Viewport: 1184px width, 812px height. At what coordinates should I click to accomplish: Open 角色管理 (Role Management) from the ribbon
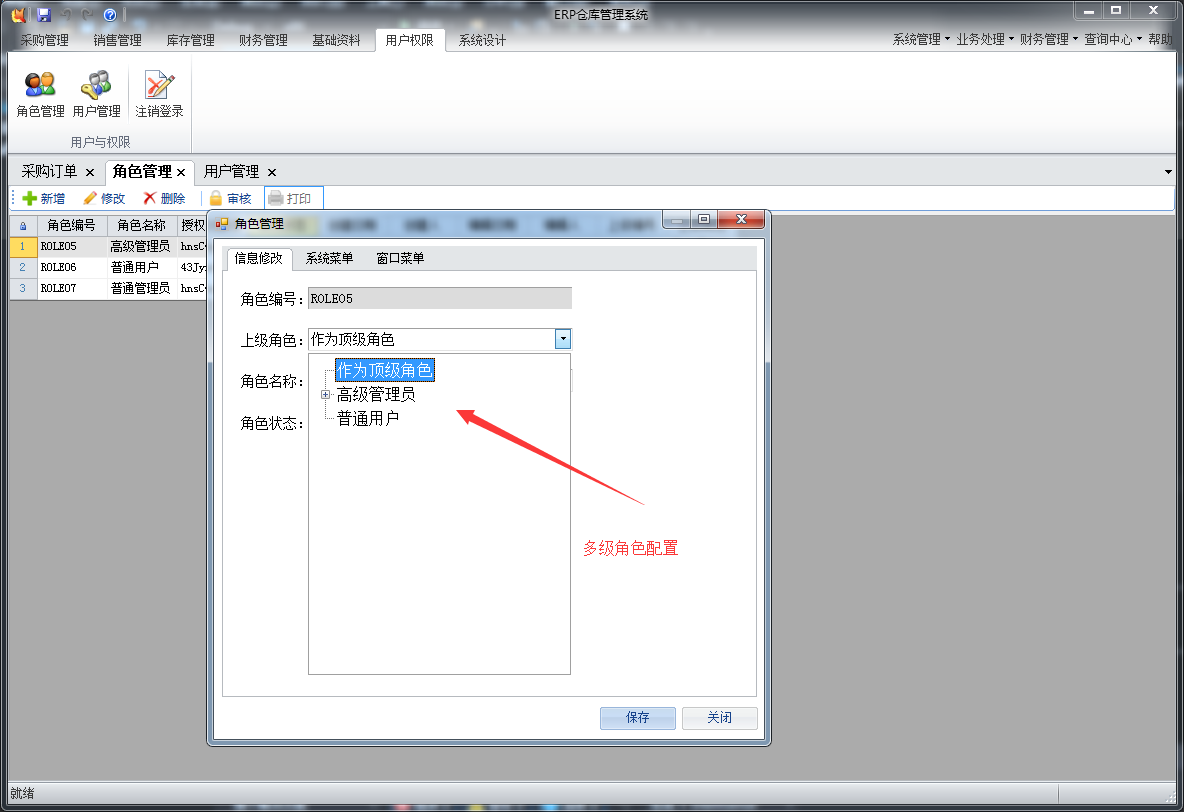pos(39,93)
